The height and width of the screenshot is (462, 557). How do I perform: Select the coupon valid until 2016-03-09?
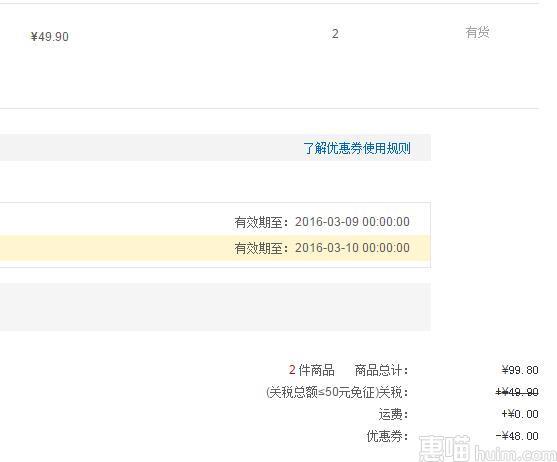[215, 222]
